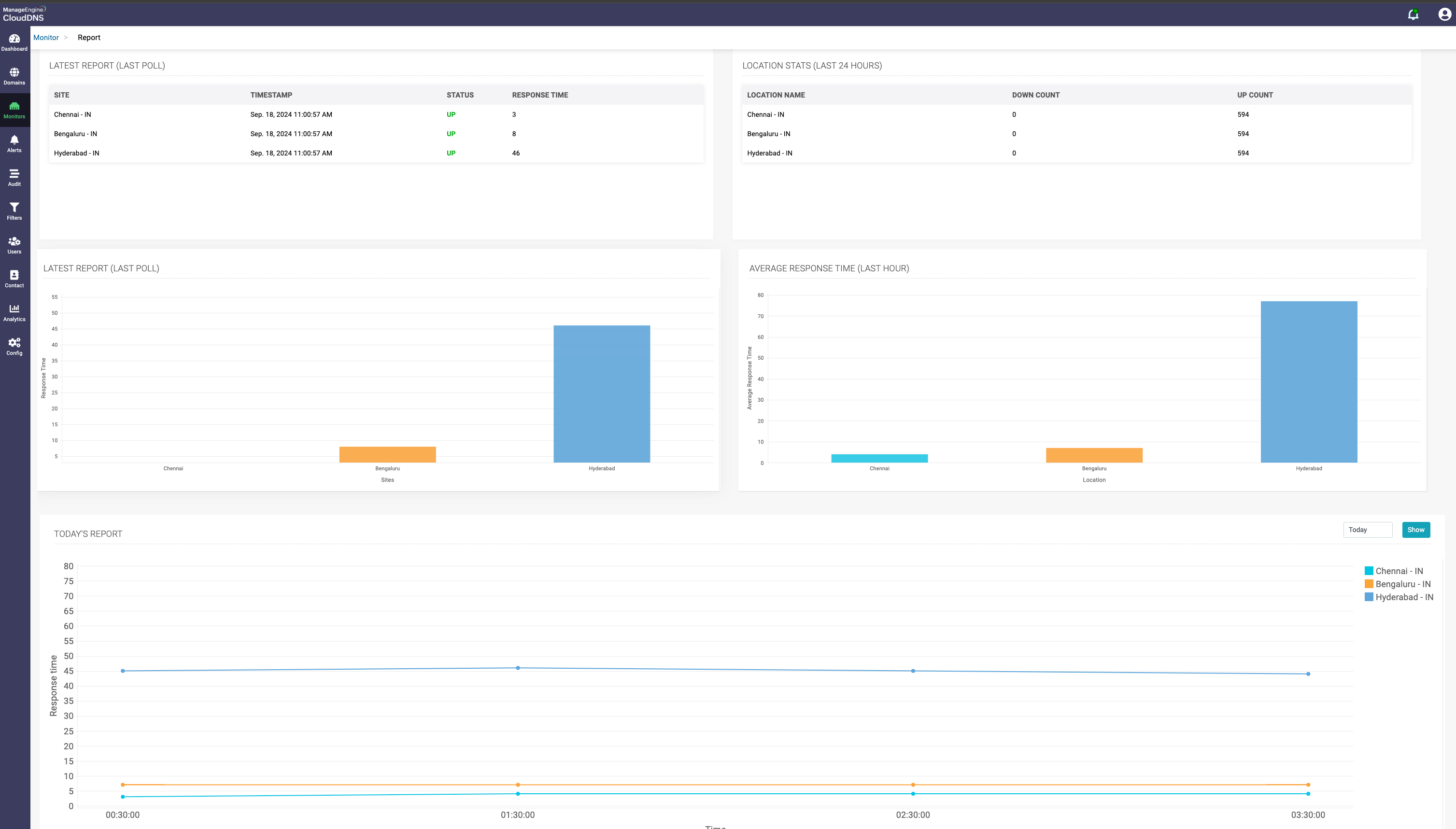Open the Audit section icon

(x=14, y=177)
